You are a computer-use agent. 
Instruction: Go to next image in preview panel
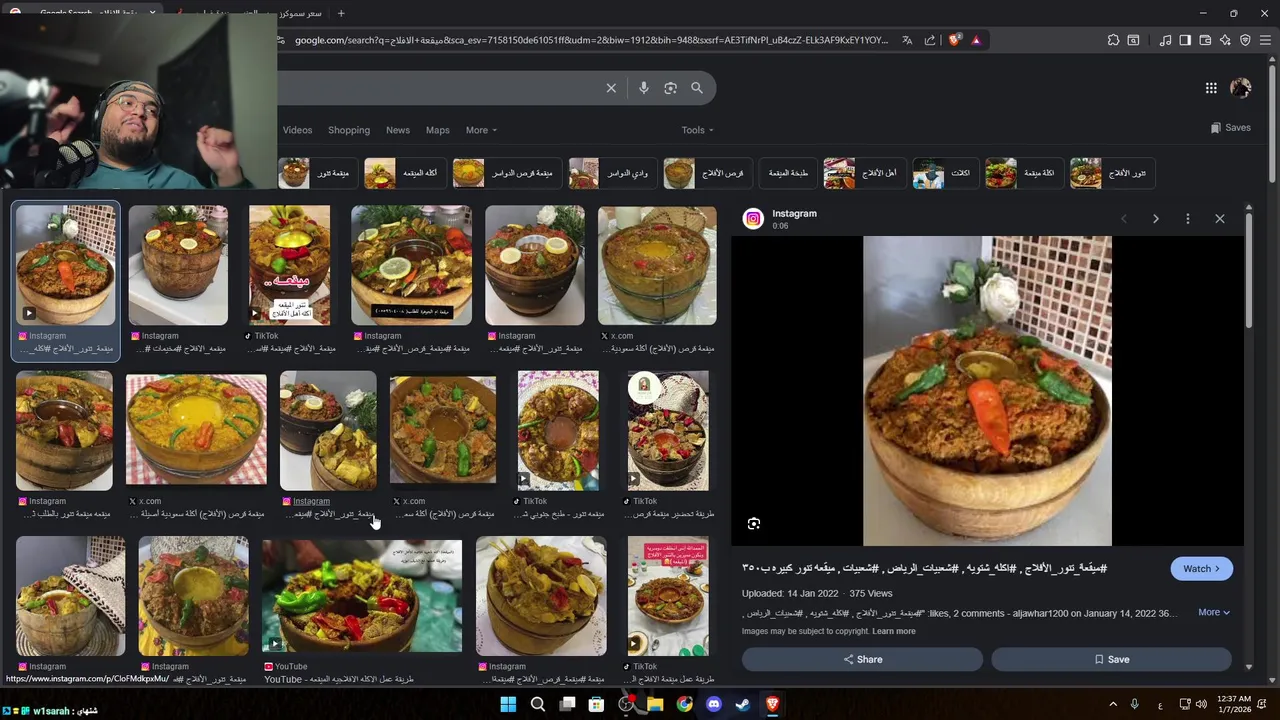tap(1155, 219)
